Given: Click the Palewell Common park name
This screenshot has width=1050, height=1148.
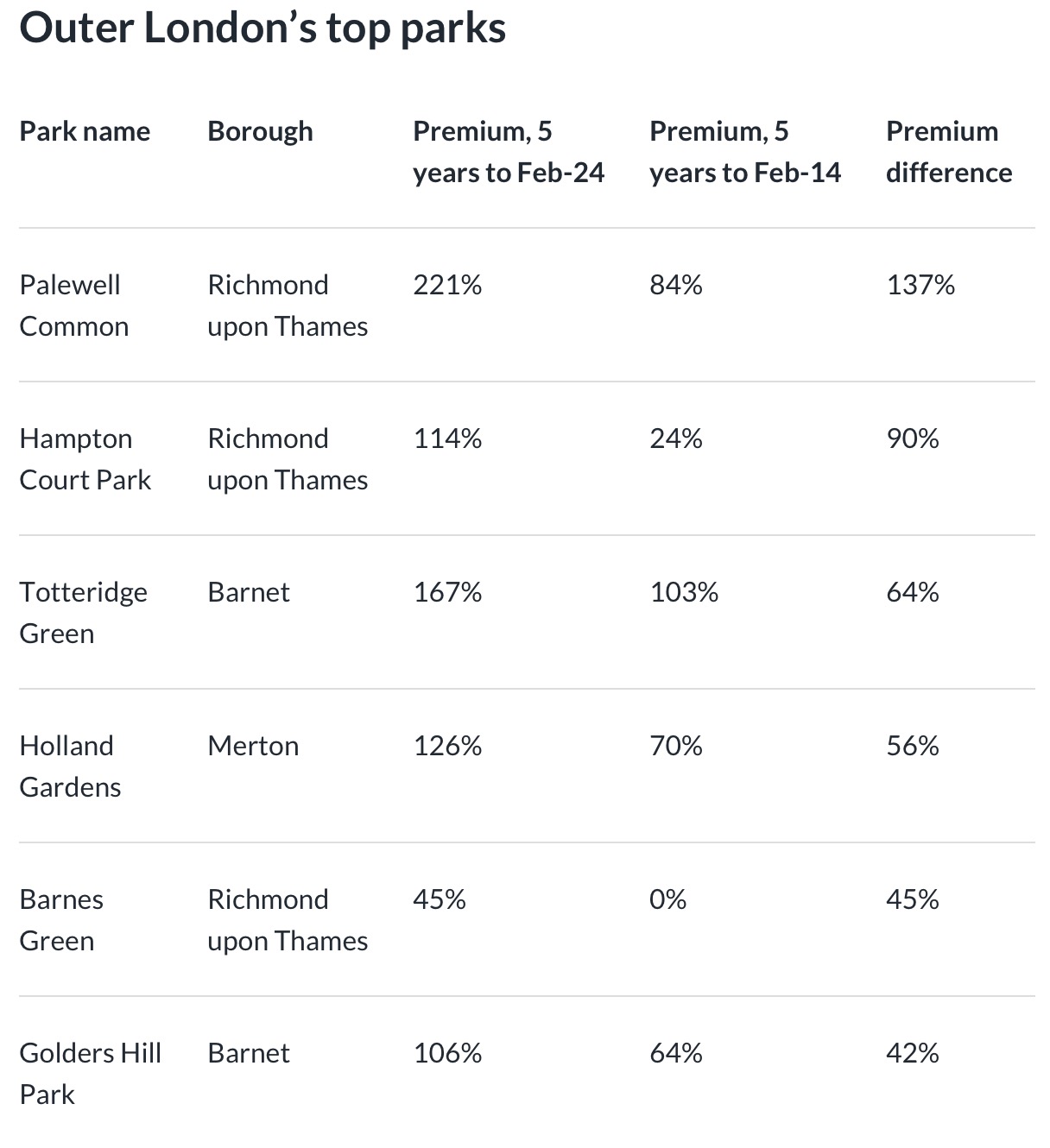Looking at the screenshot, I should [x=73, y=306].
